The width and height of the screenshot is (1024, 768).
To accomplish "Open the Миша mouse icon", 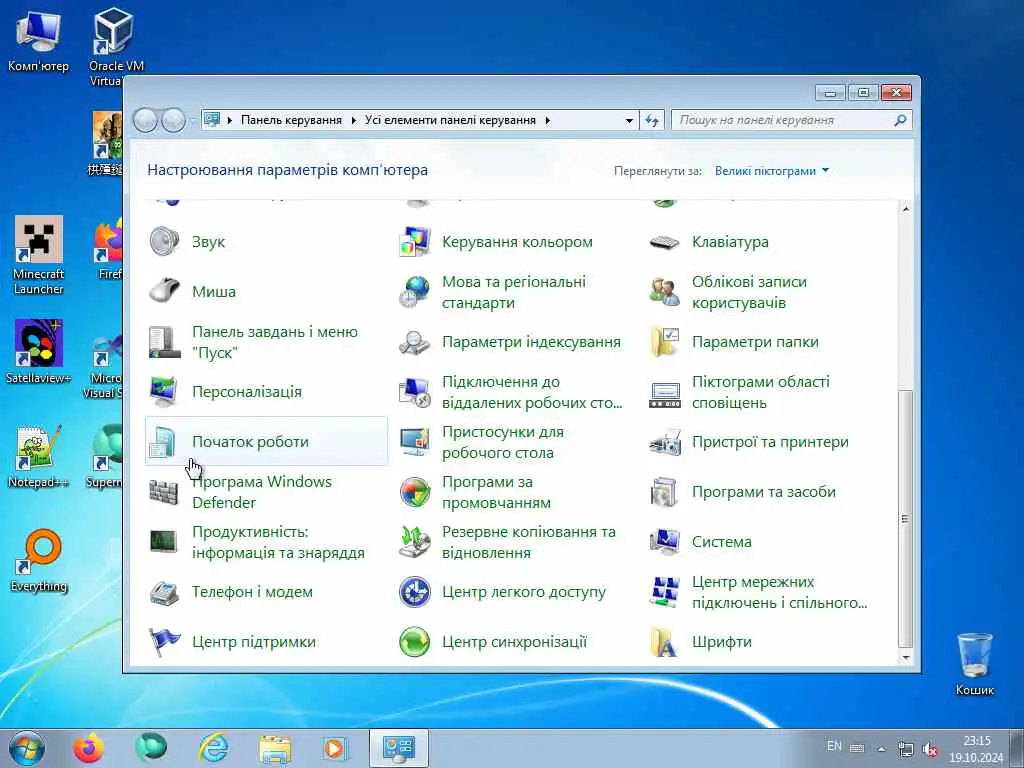I will (164, 291).
